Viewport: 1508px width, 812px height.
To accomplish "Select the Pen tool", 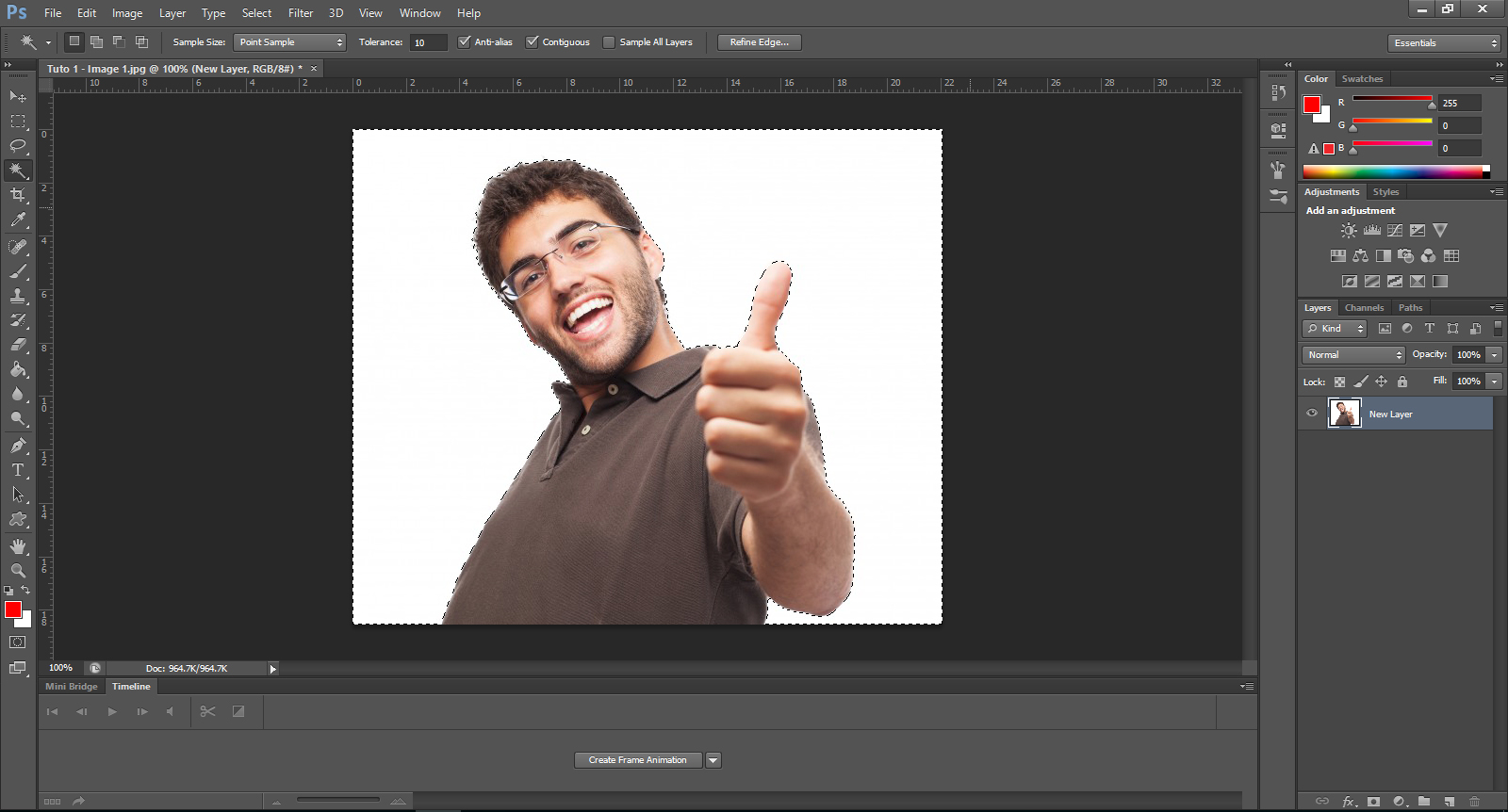I will coord(18,446).
